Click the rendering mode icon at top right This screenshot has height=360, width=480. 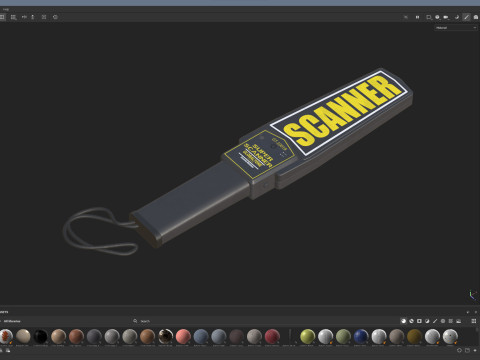pos(476,17)
